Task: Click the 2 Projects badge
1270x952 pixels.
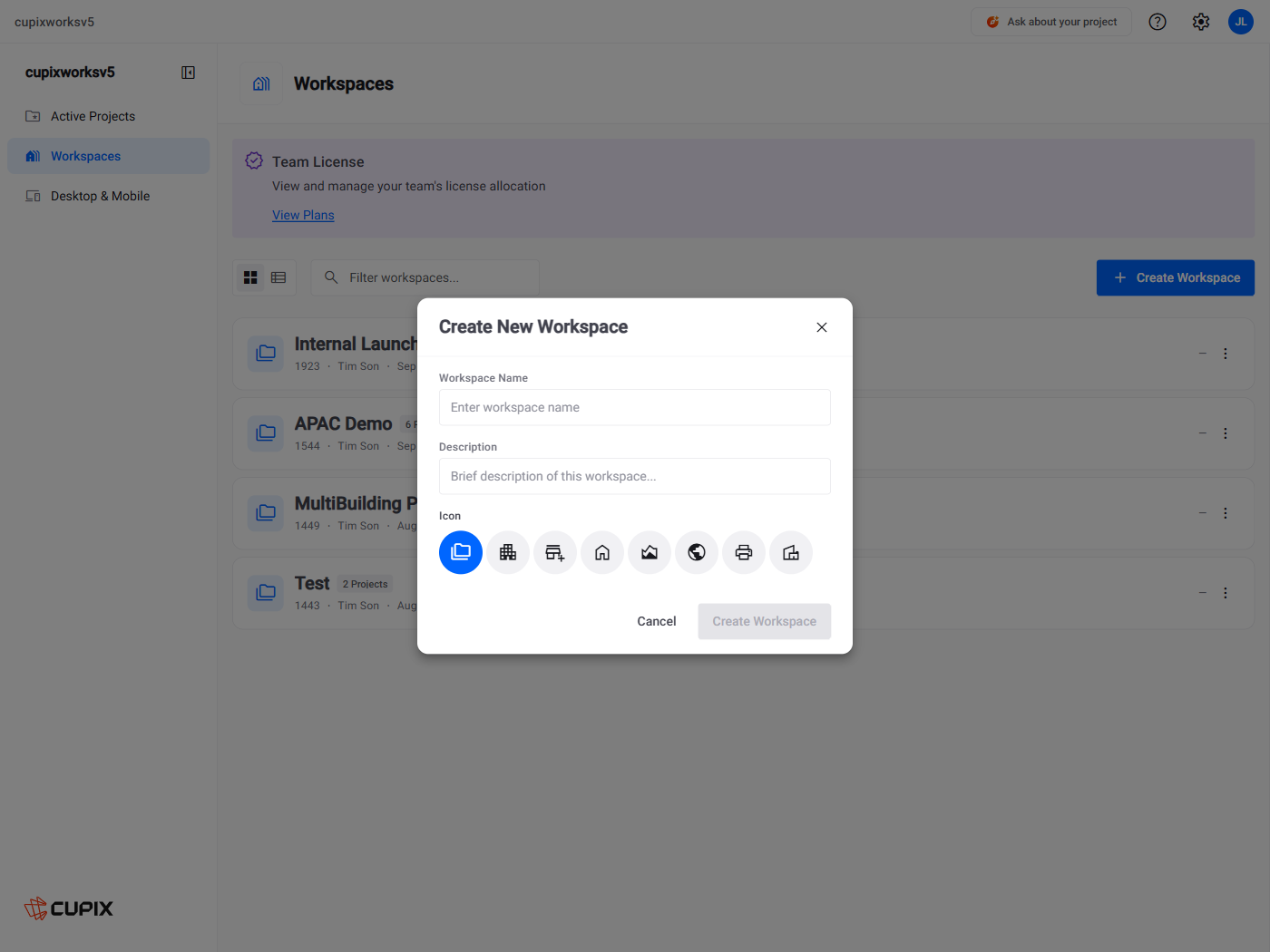Action: 365,584
